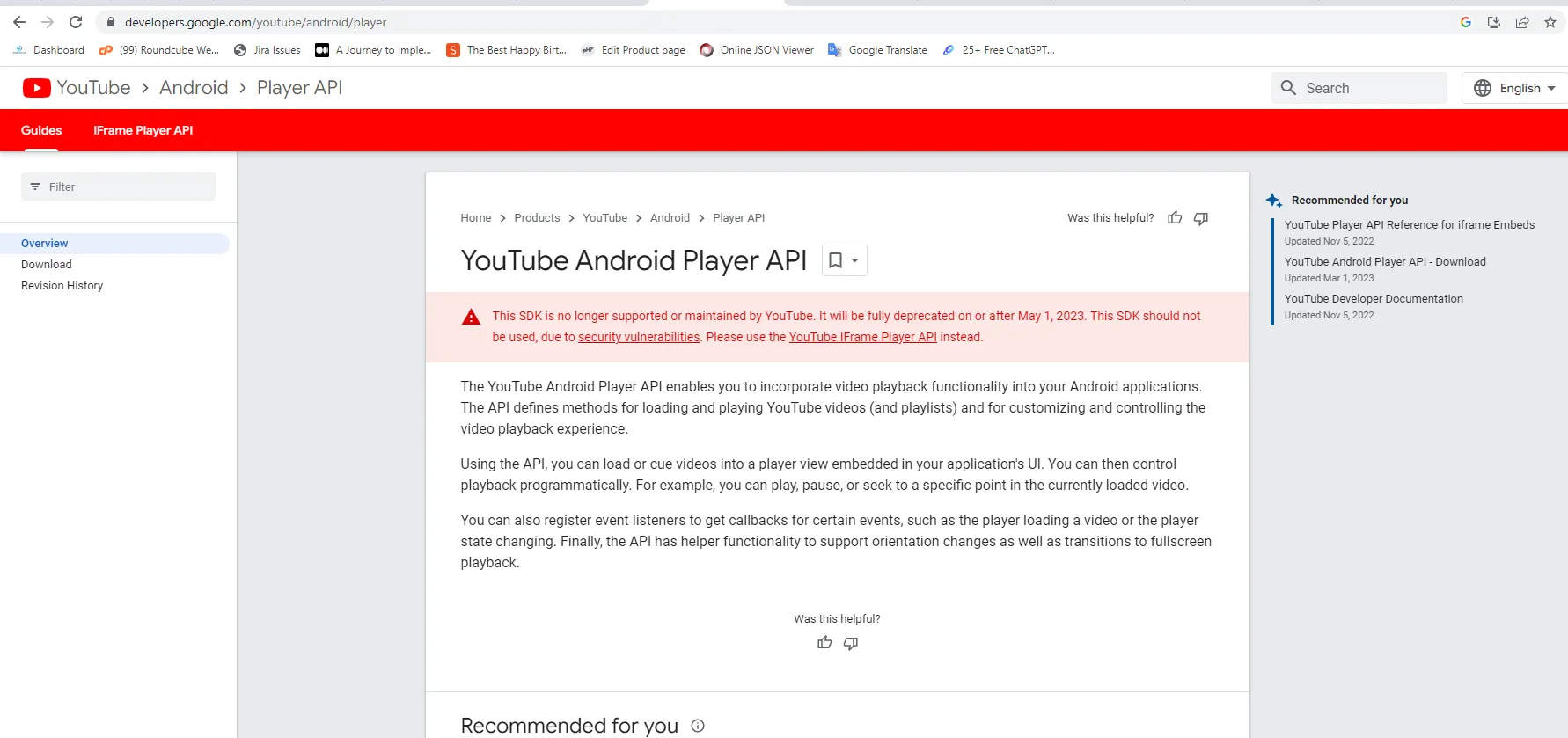Open the Online JSON Viewer bookmark
This screenshot has height=738, width=1568.
tap(757, 50)
